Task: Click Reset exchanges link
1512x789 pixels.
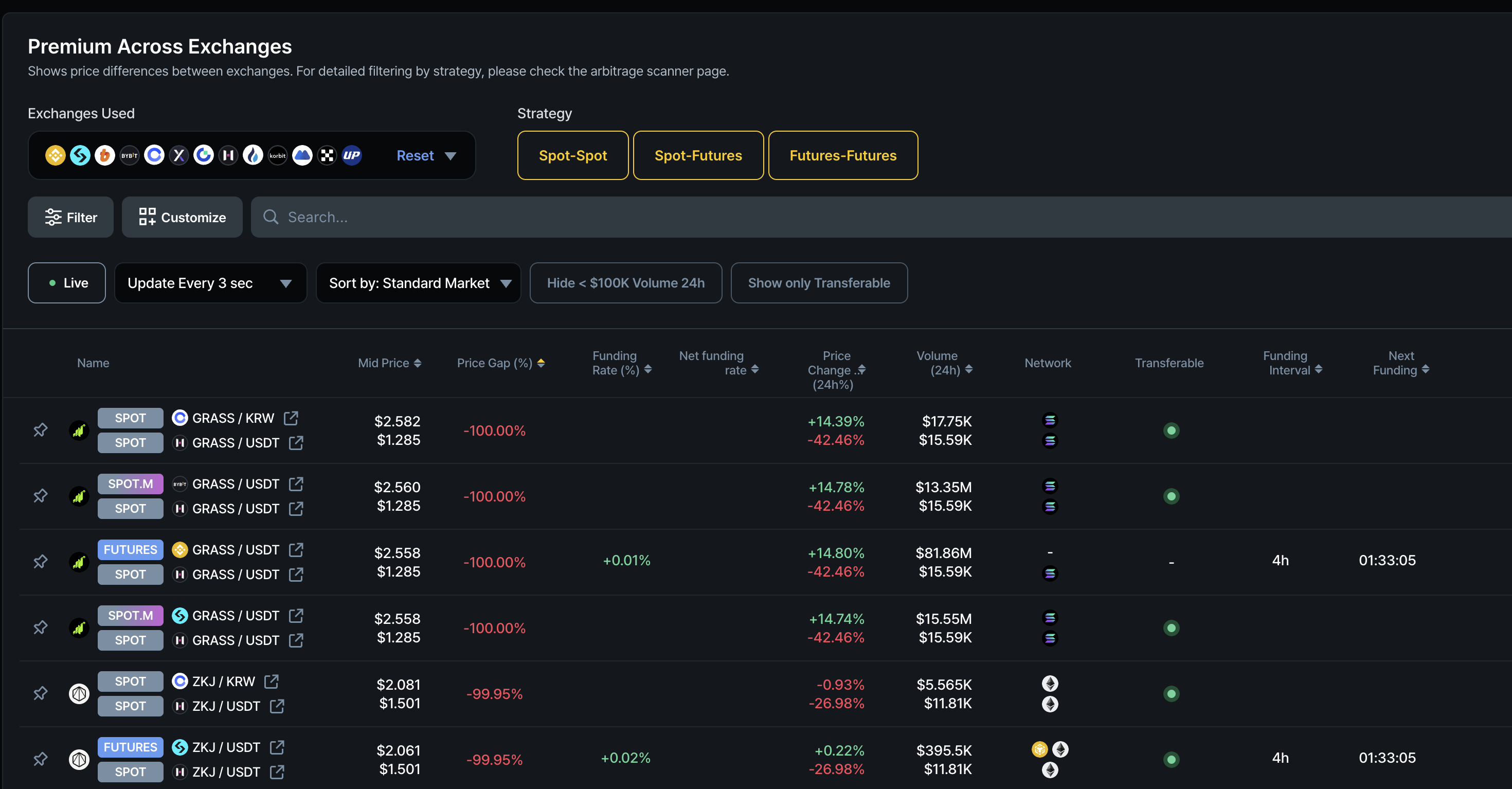Action: click(415, 155)
